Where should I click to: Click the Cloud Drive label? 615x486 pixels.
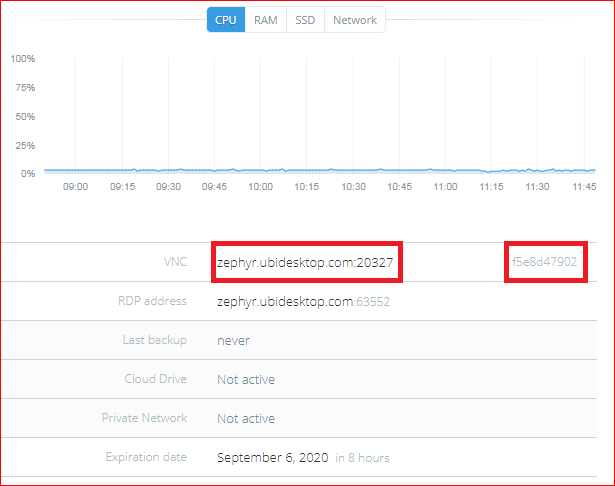pyautogui.click(x=155, y=379)
